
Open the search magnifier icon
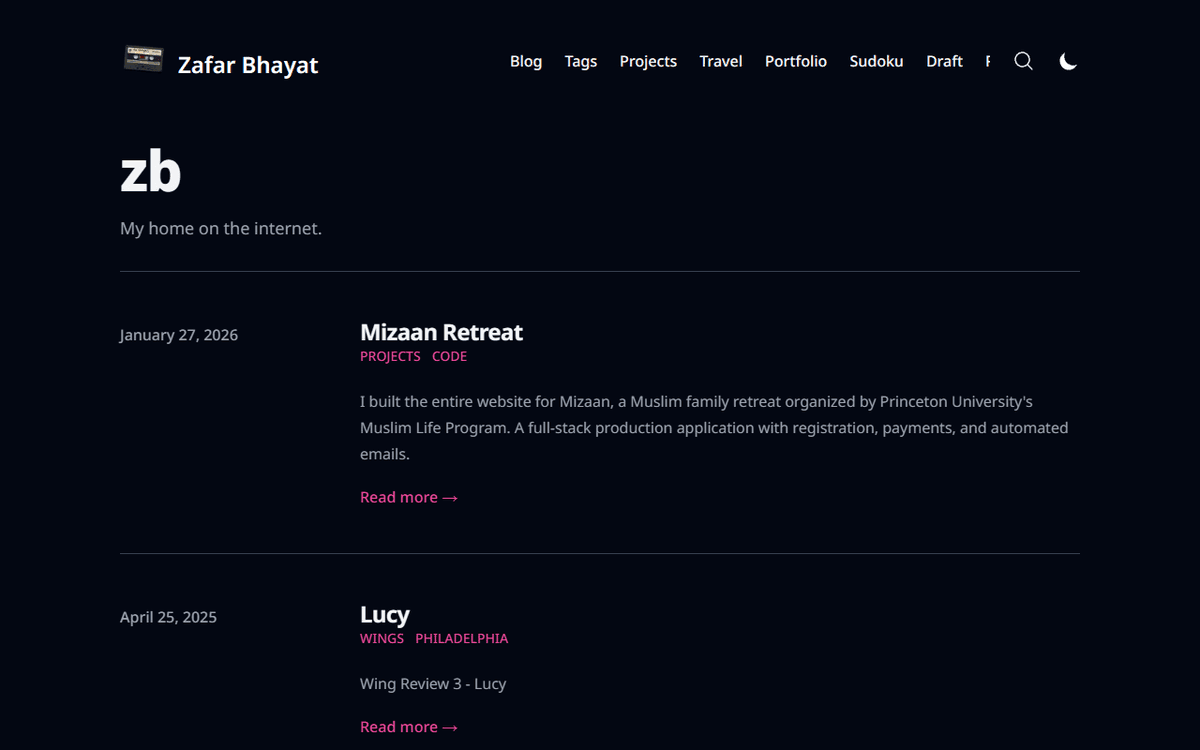[x=1023, y=61]
